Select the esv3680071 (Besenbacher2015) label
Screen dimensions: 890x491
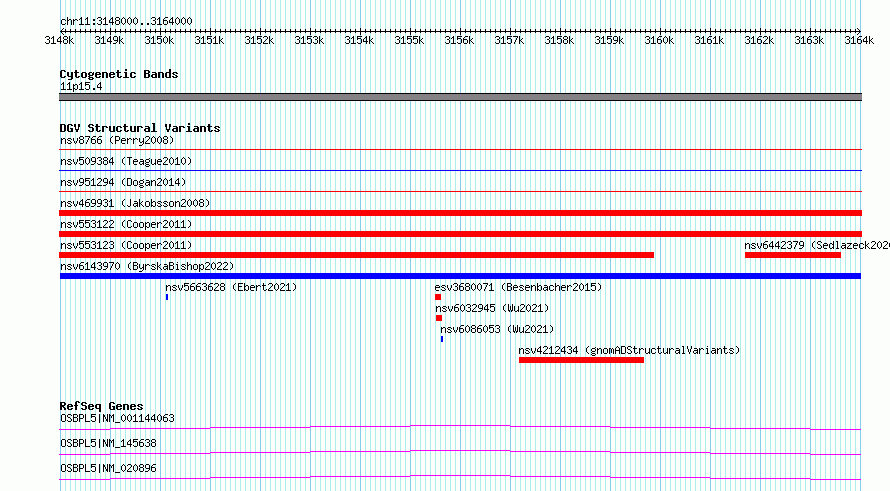coord(518,287)
